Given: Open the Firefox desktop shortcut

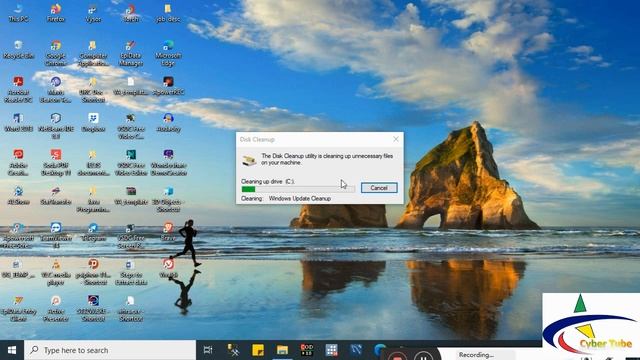Looking at the screenshot, I should pyautogui.click(x=56, y=13).
